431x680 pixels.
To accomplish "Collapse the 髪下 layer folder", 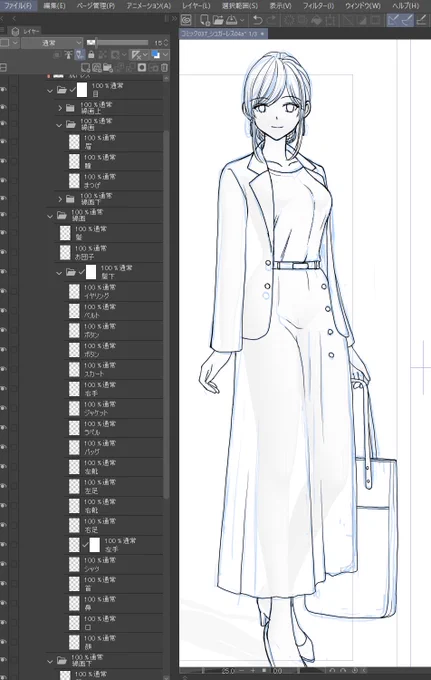I will (x=59, y=273).
